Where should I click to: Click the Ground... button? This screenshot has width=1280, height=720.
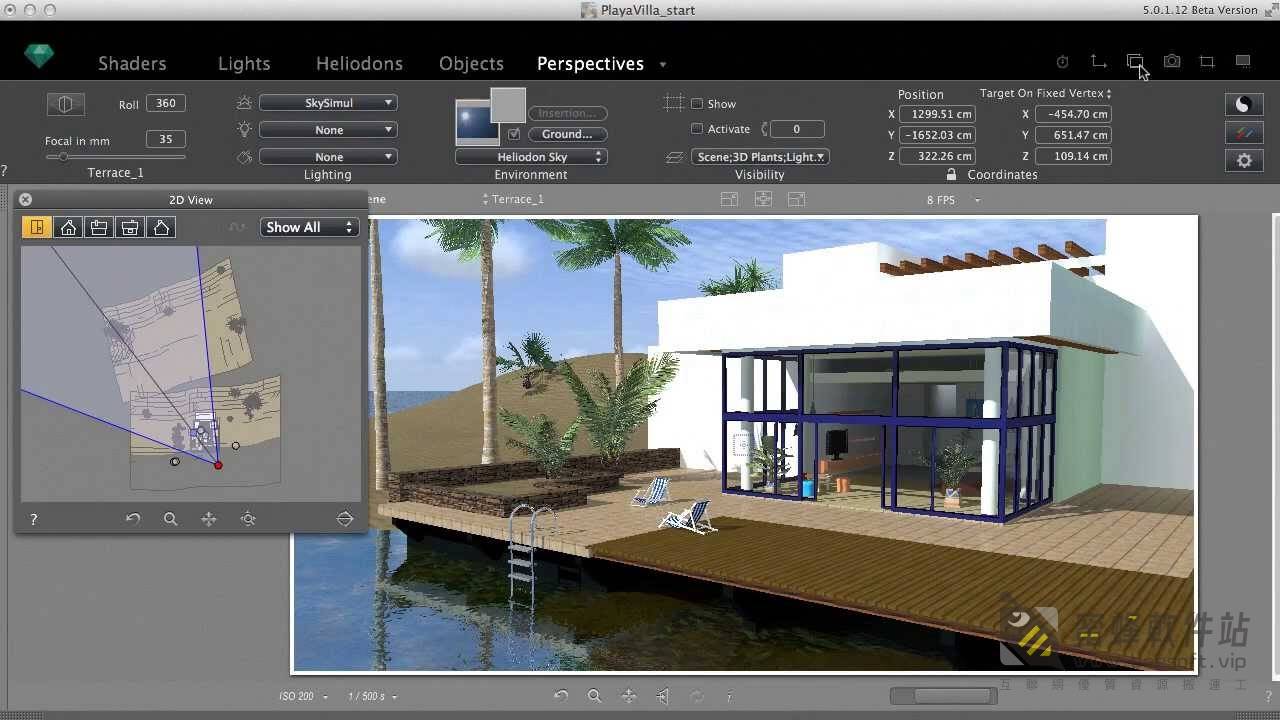coord(567,134)
